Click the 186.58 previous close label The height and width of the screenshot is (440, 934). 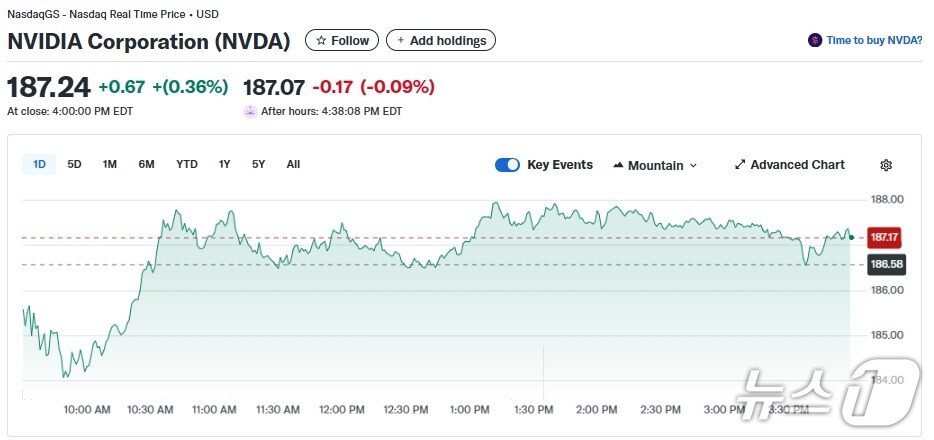click(886, 264)
